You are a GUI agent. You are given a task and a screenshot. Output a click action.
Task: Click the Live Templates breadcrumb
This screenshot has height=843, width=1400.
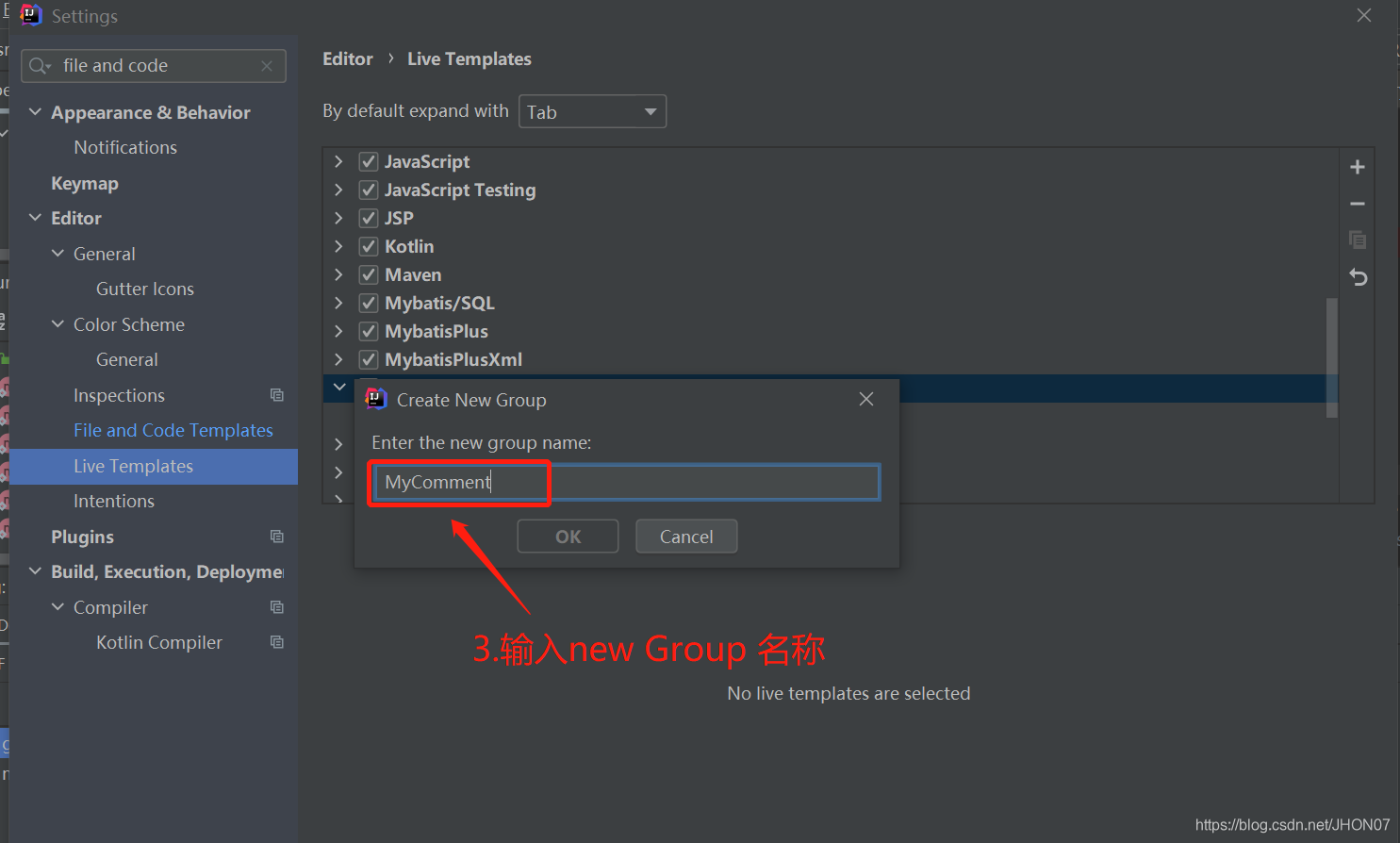pyautogui.click(x=469, y=58)
